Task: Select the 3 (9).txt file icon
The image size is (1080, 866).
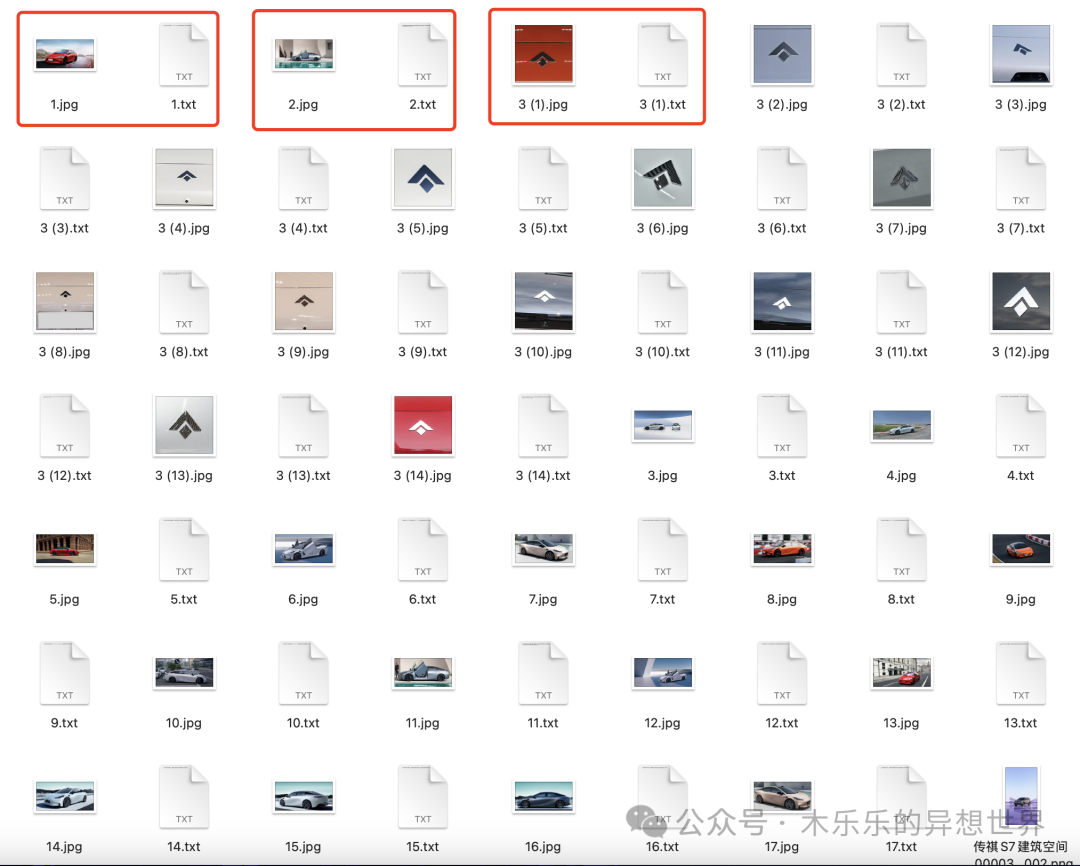Action: (x=423, y=301)
